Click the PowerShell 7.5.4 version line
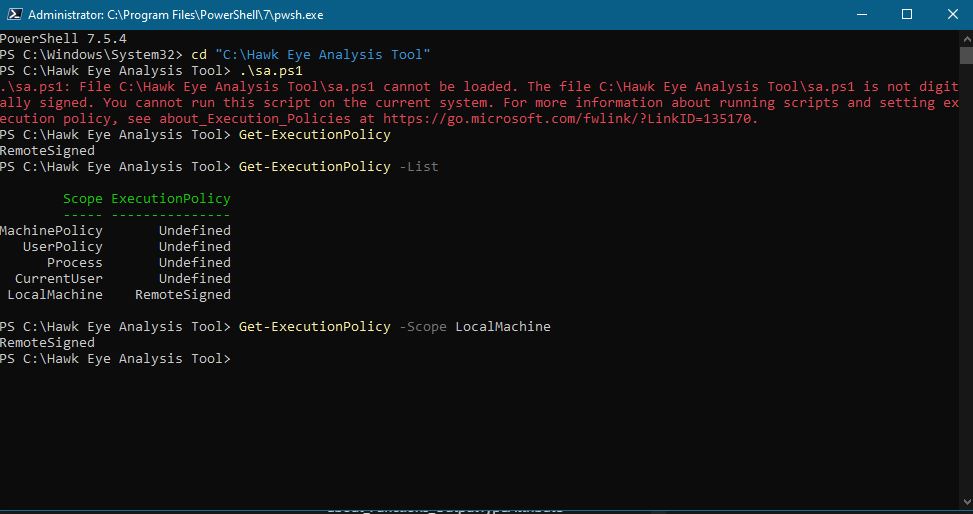Image resolution: width=973 pixels, height=514 pixels. (63, 38)
